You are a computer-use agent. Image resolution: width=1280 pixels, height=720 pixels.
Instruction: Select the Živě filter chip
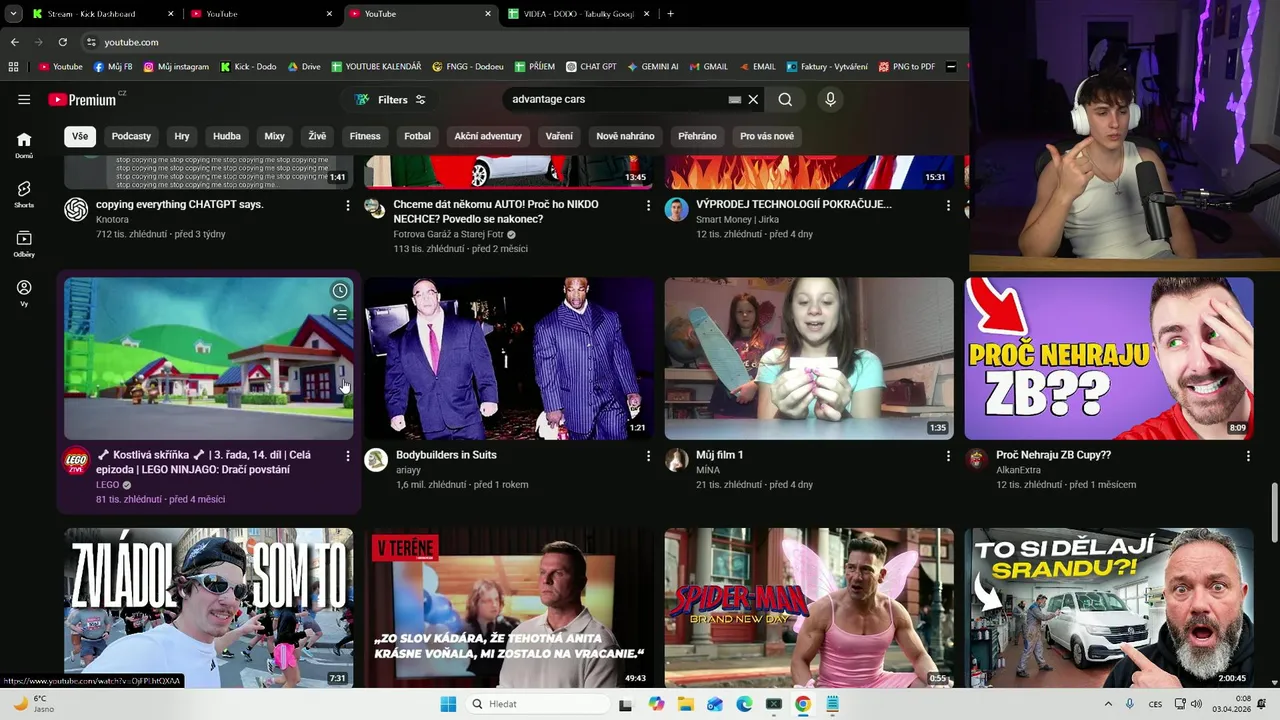tap(317, 136)
